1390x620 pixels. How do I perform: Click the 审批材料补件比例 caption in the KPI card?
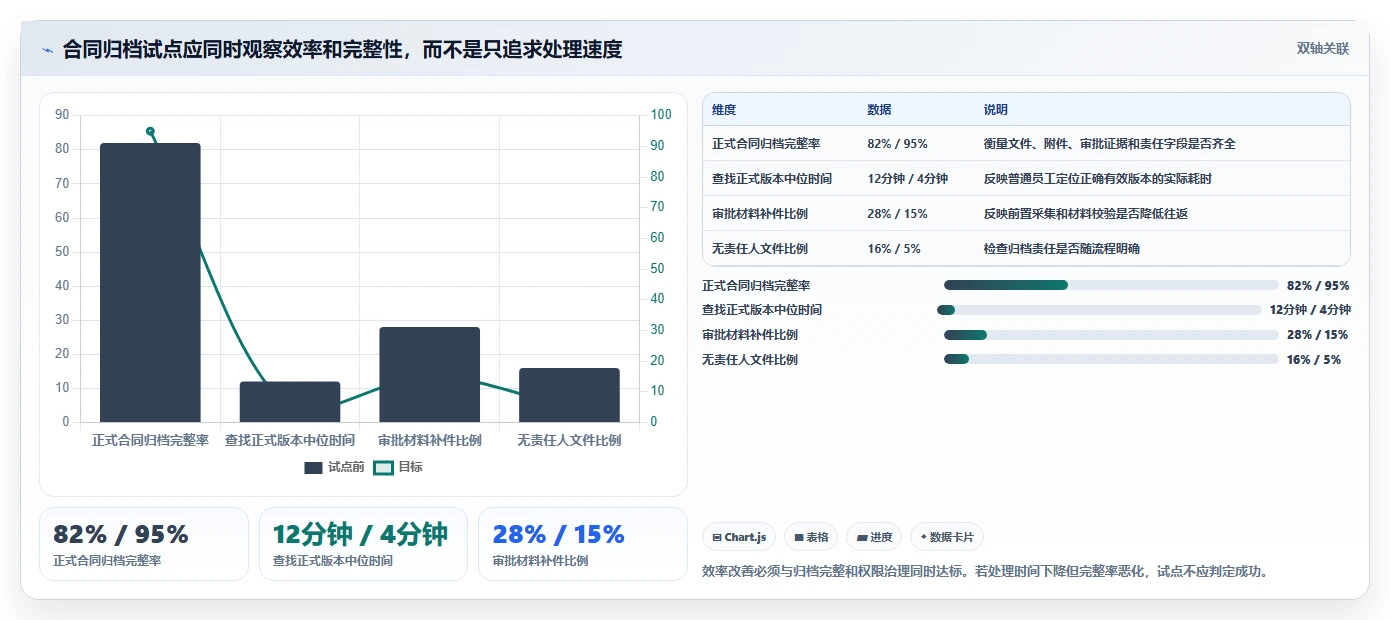pos(540,561)
